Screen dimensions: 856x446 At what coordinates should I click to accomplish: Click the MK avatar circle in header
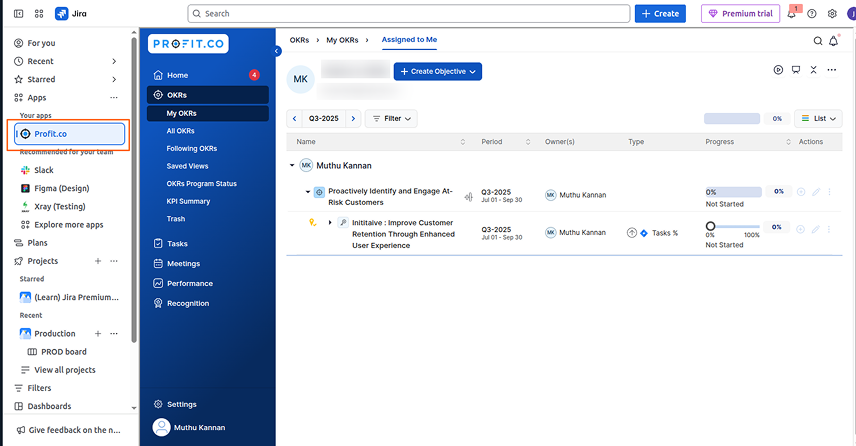pos(300,79)
